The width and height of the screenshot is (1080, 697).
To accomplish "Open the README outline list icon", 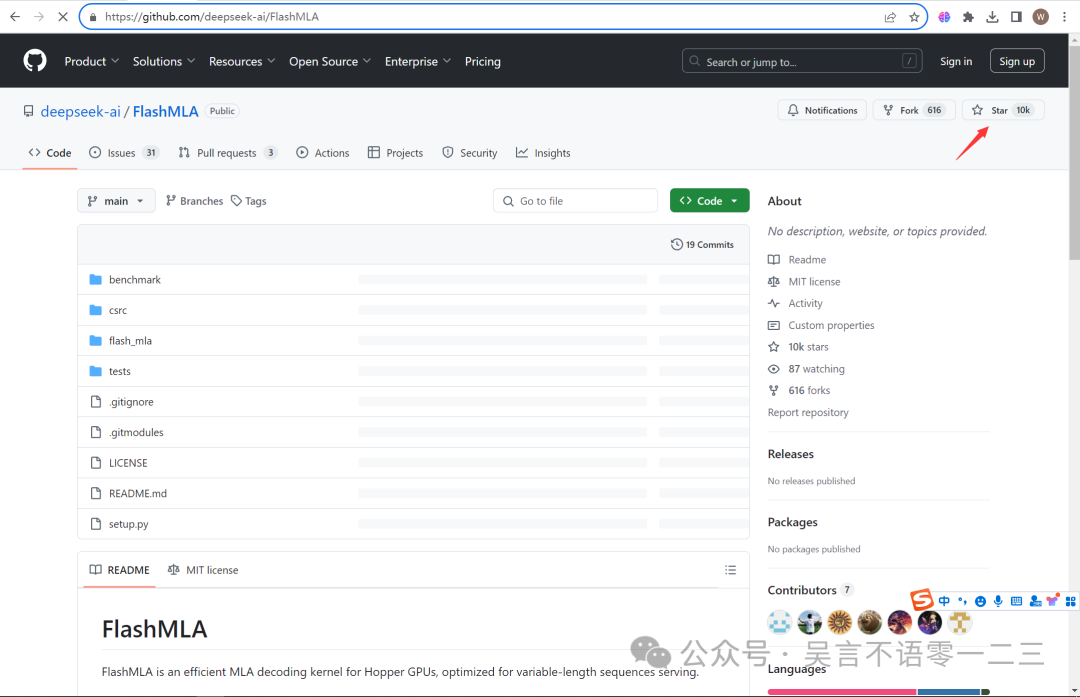I will point(730,570).
